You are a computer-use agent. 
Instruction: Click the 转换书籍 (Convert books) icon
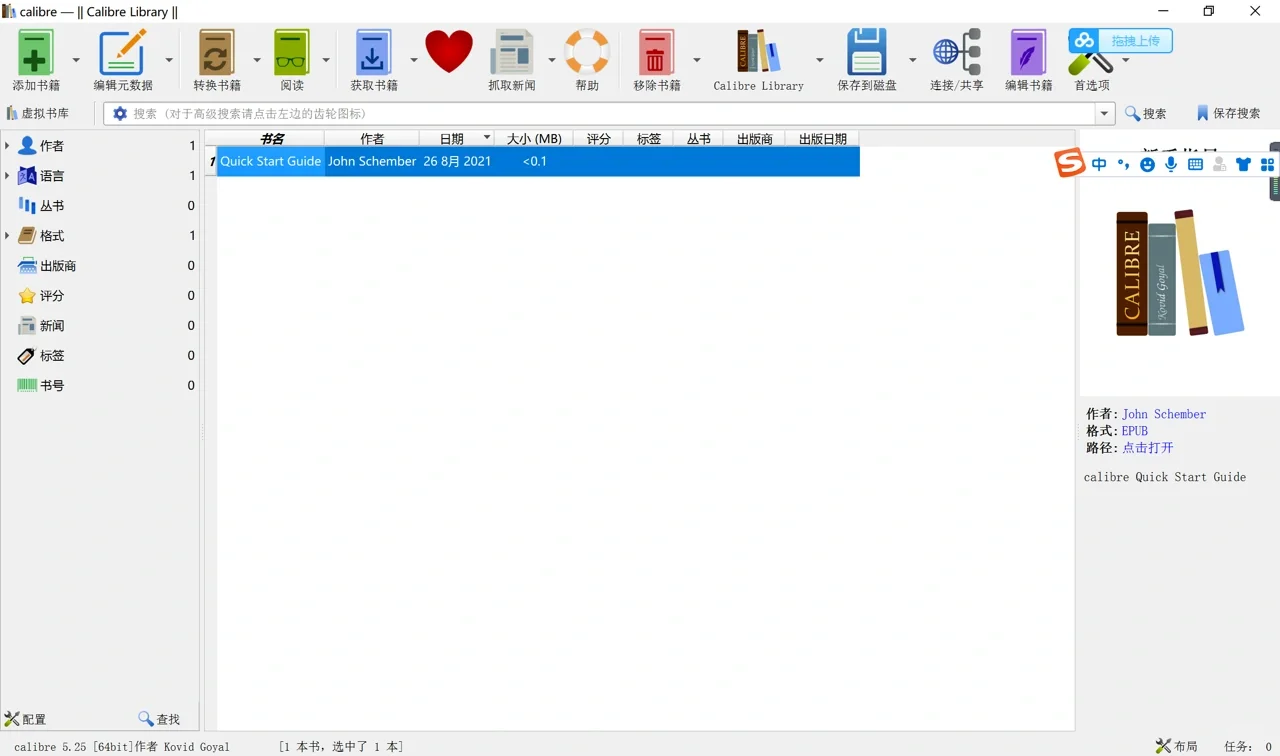tap(216, 51)
